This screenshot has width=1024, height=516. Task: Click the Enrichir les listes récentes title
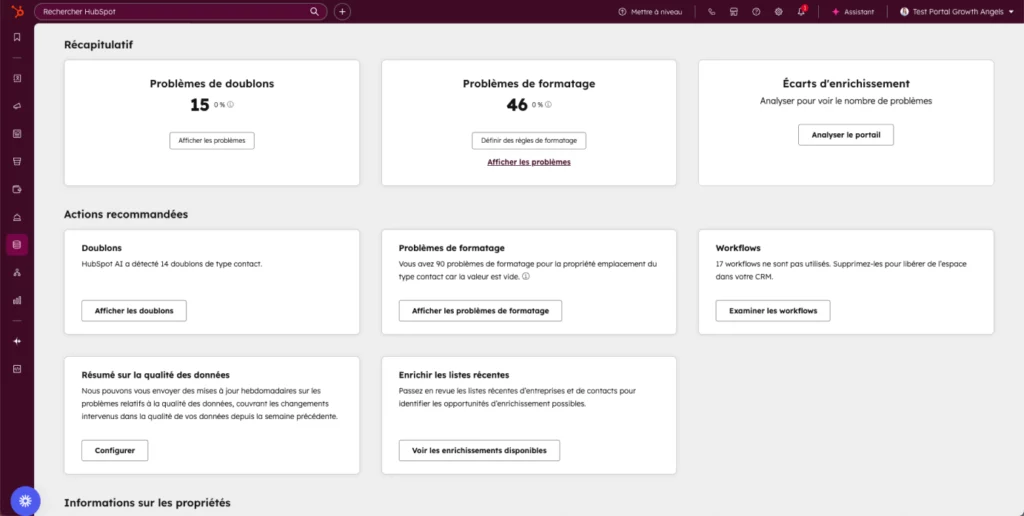454,375
